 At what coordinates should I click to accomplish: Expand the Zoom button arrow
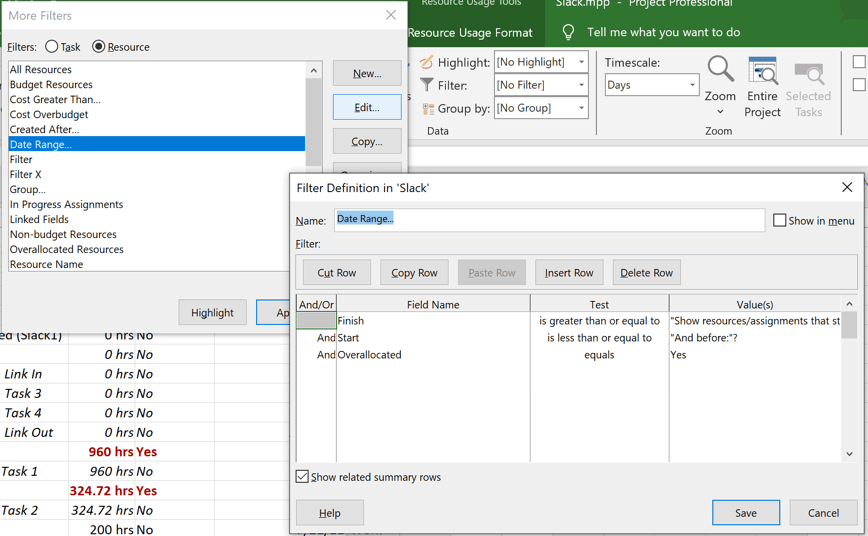coord(720,111)
